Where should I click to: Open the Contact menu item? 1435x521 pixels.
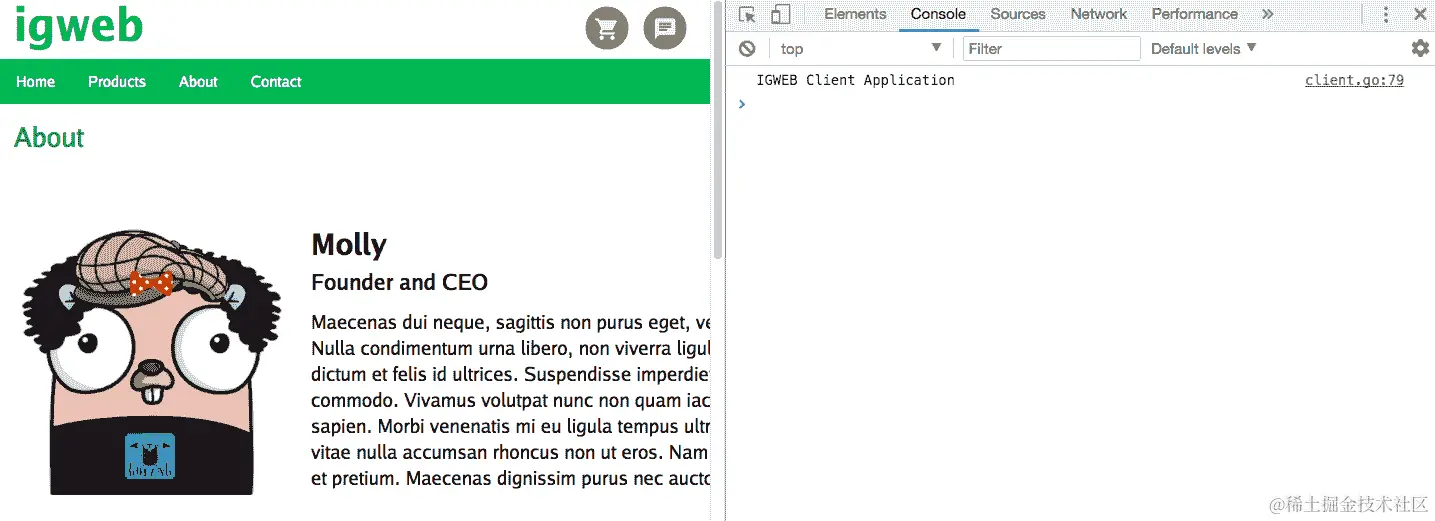tap(276, 82)
